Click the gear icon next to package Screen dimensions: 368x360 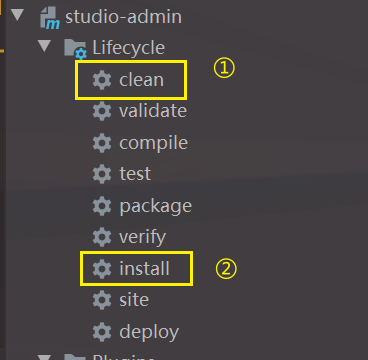point(102,206)
